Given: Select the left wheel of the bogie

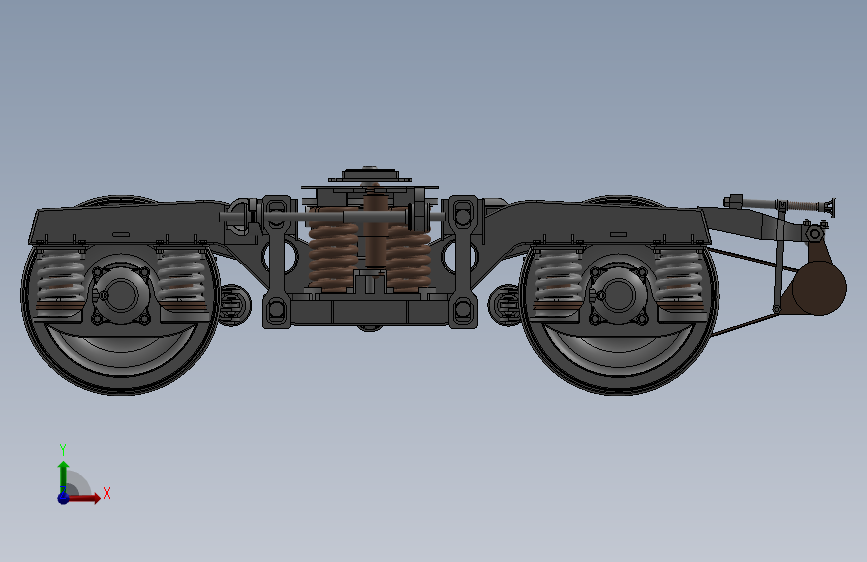Looking at the screenshot, I should click(121, 295).
